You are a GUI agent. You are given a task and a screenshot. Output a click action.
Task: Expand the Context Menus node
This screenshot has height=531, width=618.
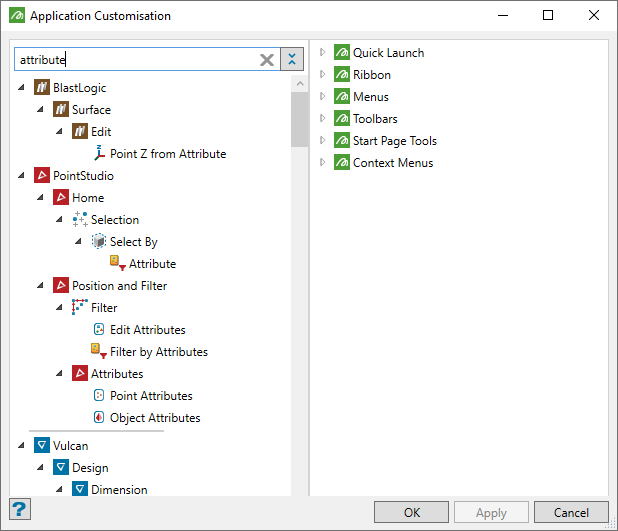(x=322, y=162)
